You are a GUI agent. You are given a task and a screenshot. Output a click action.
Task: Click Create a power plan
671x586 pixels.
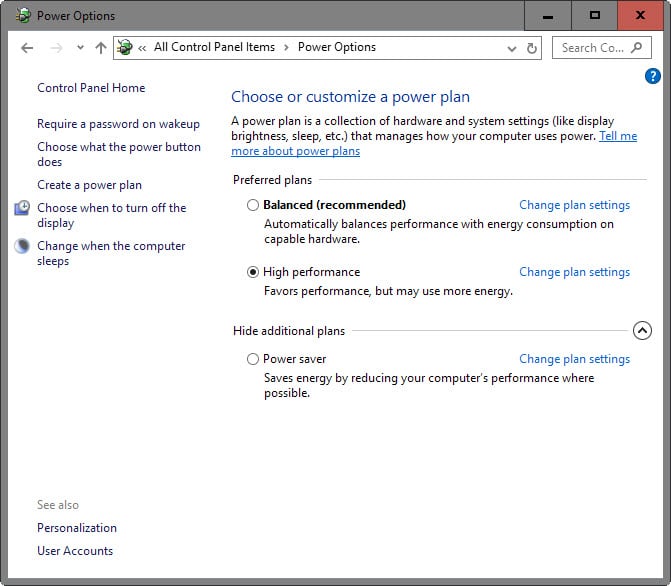pyautogui.click(x=89, y=185)
